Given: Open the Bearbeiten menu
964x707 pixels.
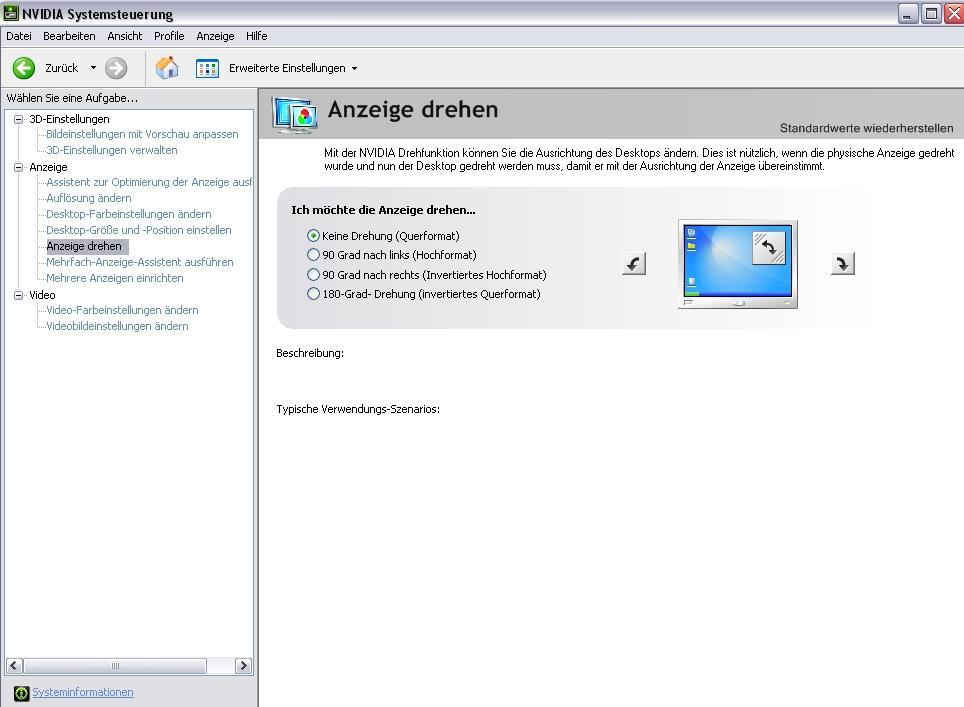Looking at the screenshot, I should coord(69,36).
